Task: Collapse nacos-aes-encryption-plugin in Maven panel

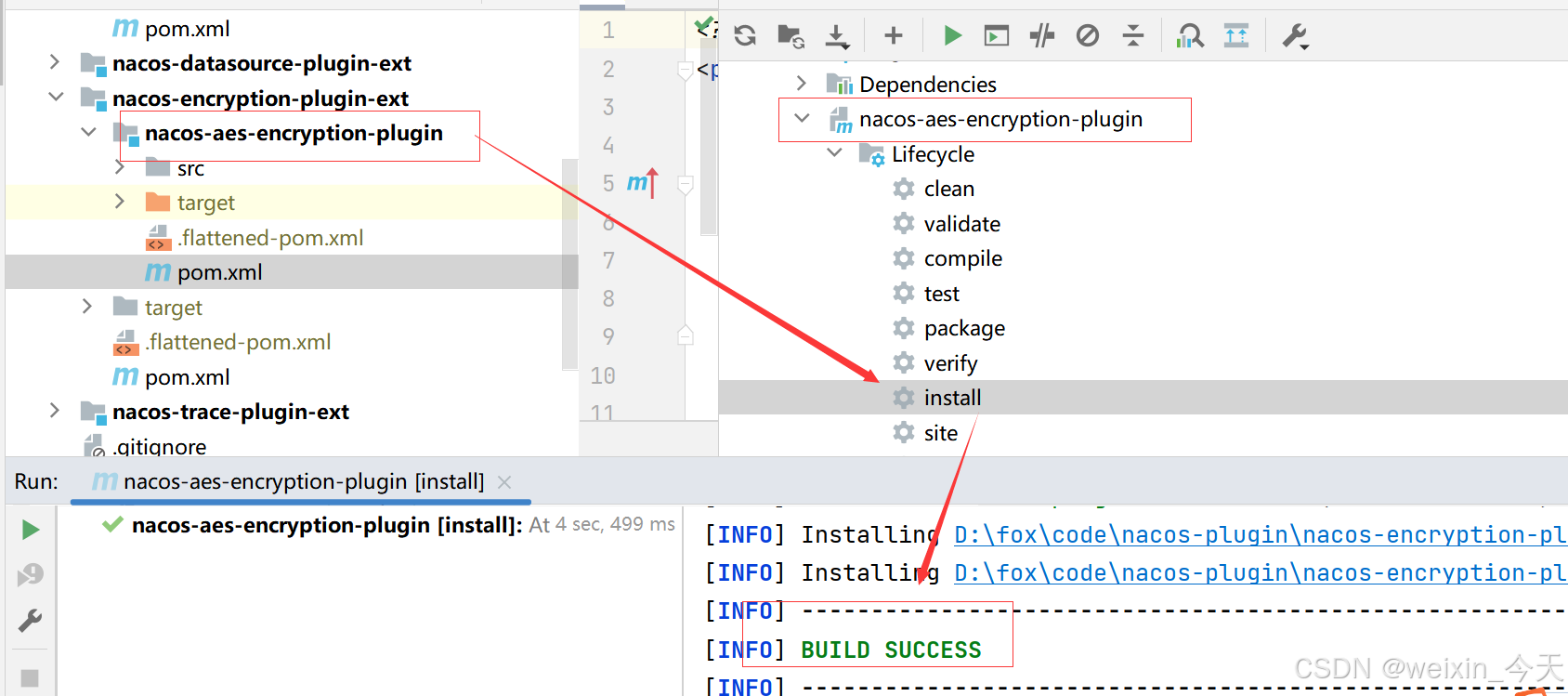Action: click(802, 119)
